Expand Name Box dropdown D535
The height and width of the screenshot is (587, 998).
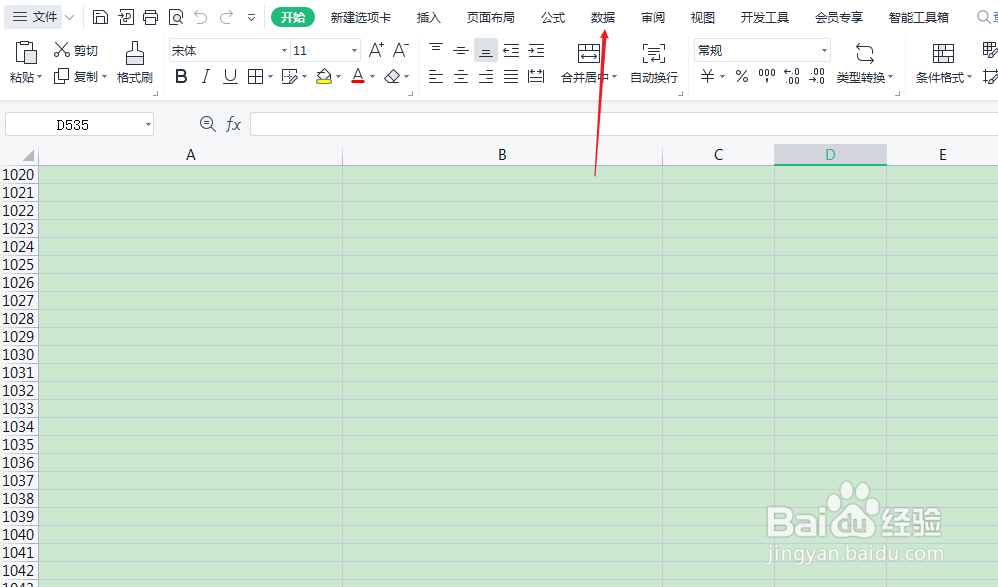coord(148,124)
